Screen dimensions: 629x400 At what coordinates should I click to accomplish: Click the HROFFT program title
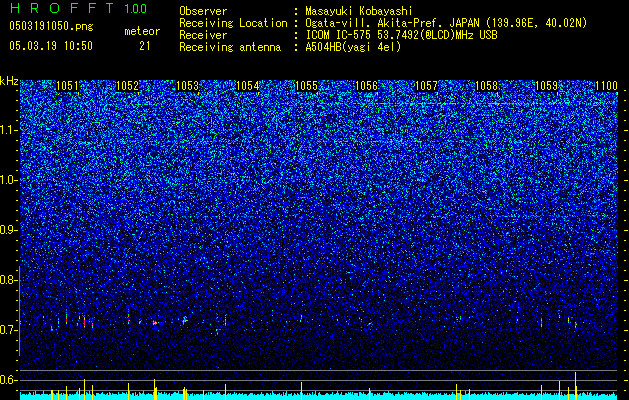point(61,8)
